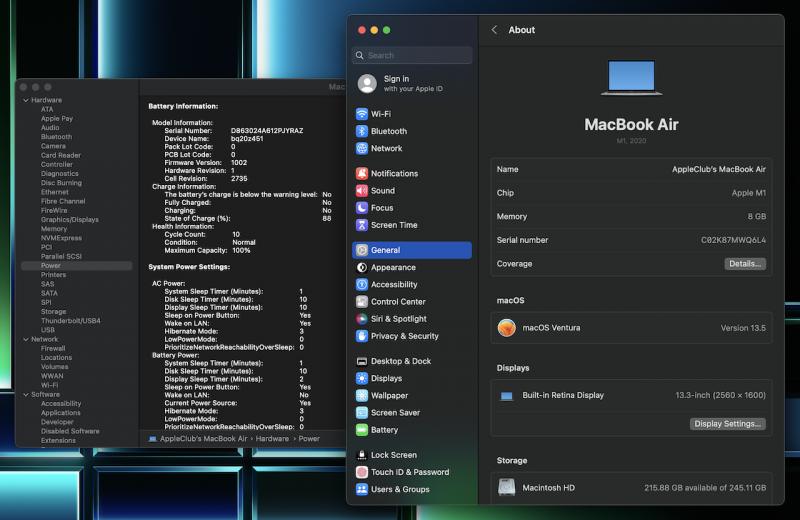Viewport: 800px width, 520px height.
Task: Click Power in the path bar
Action: click(309, 439)
